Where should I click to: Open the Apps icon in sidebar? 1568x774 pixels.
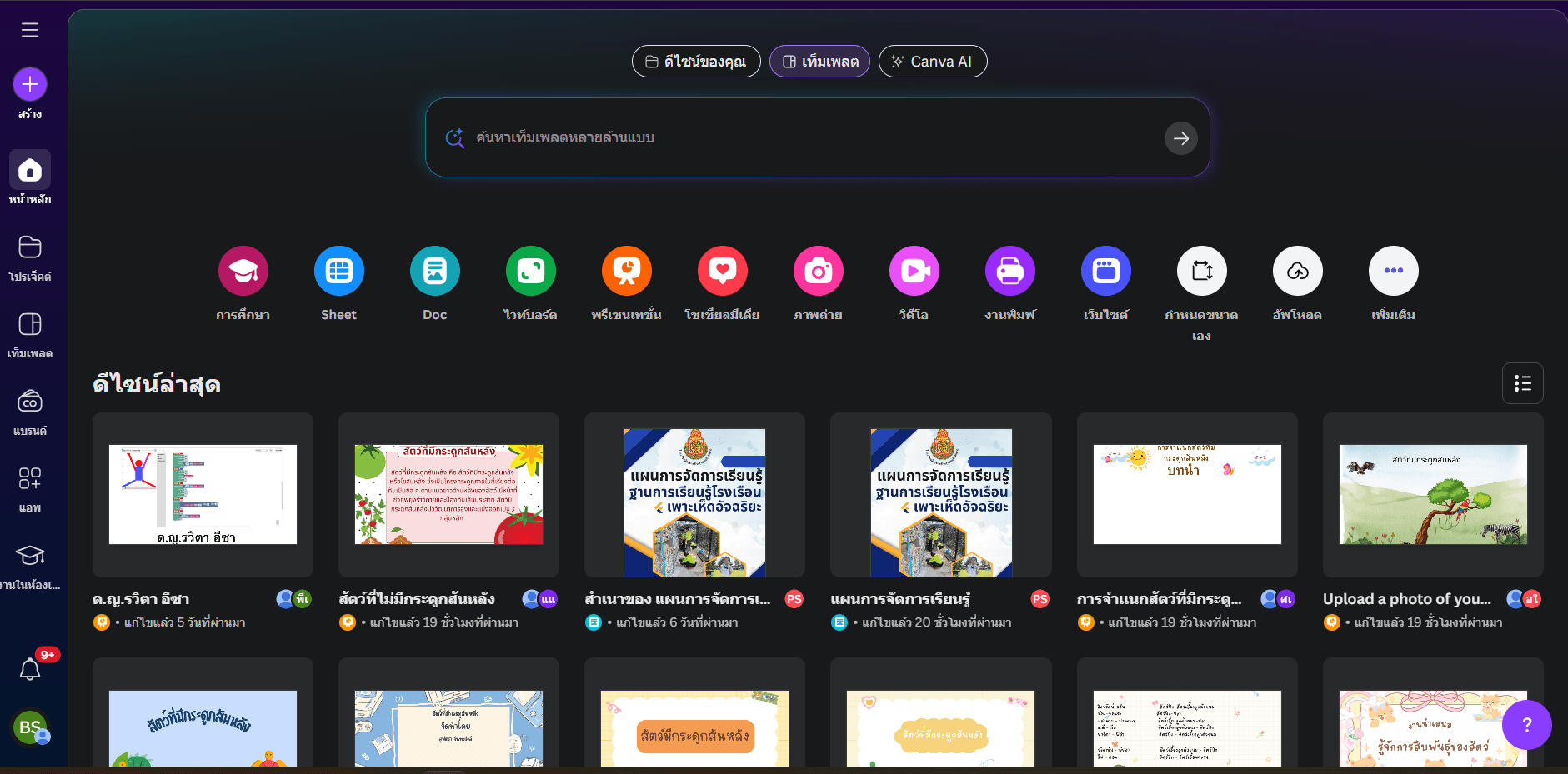tap(30, 478)
